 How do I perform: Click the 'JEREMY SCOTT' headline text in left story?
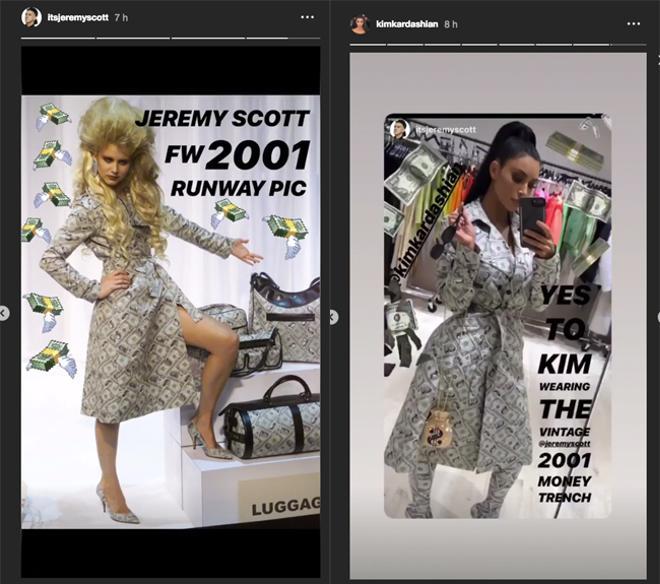pos(222,118)
